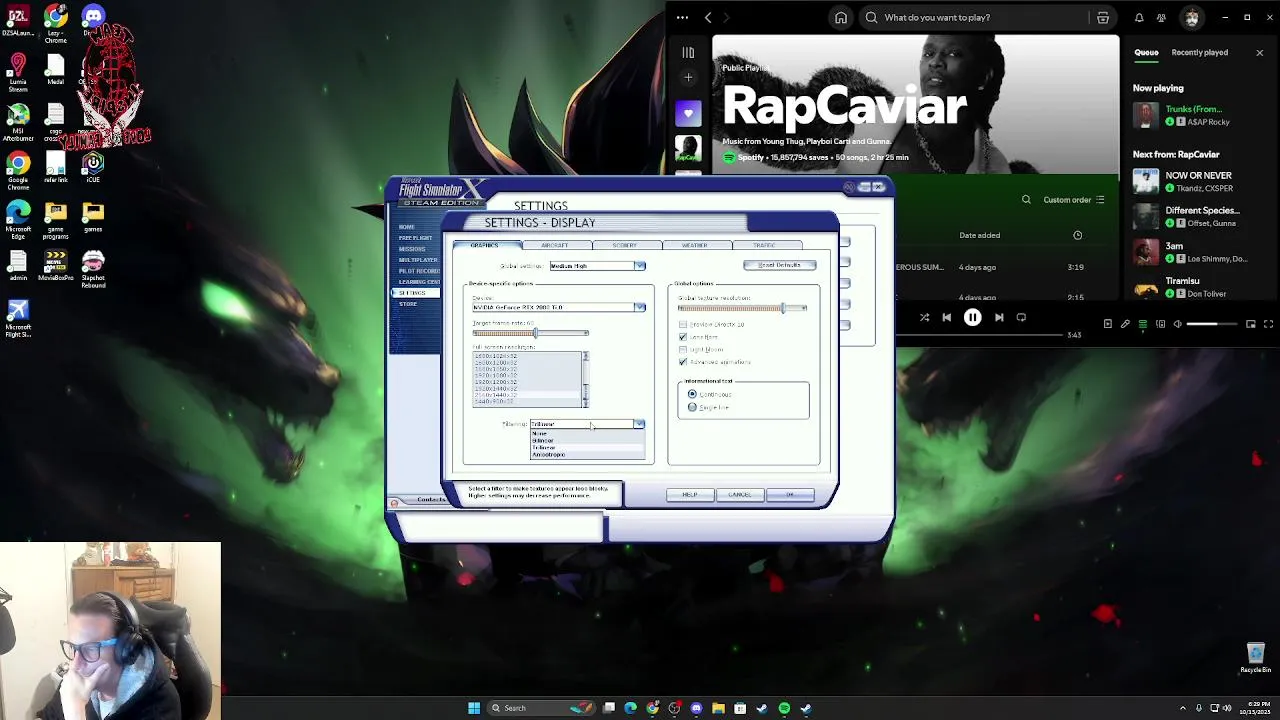Toggle repeat in Spotify player
The width and height of the screenshot is (1280, 720).
pyautogui.click(x=1021, y=318)
